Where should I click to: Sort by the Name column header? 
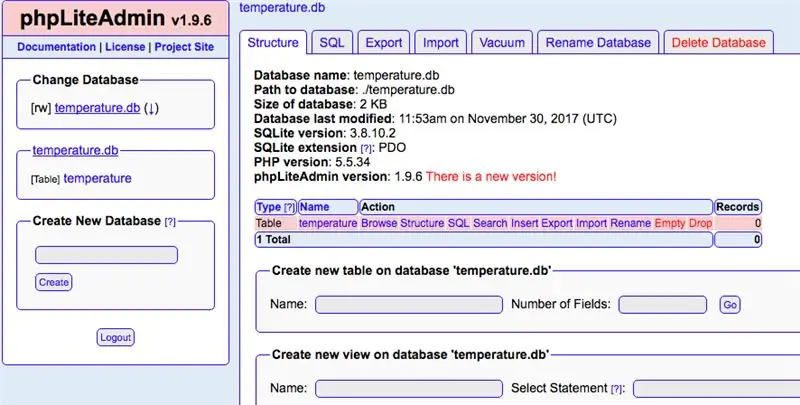tap(314, 207)
